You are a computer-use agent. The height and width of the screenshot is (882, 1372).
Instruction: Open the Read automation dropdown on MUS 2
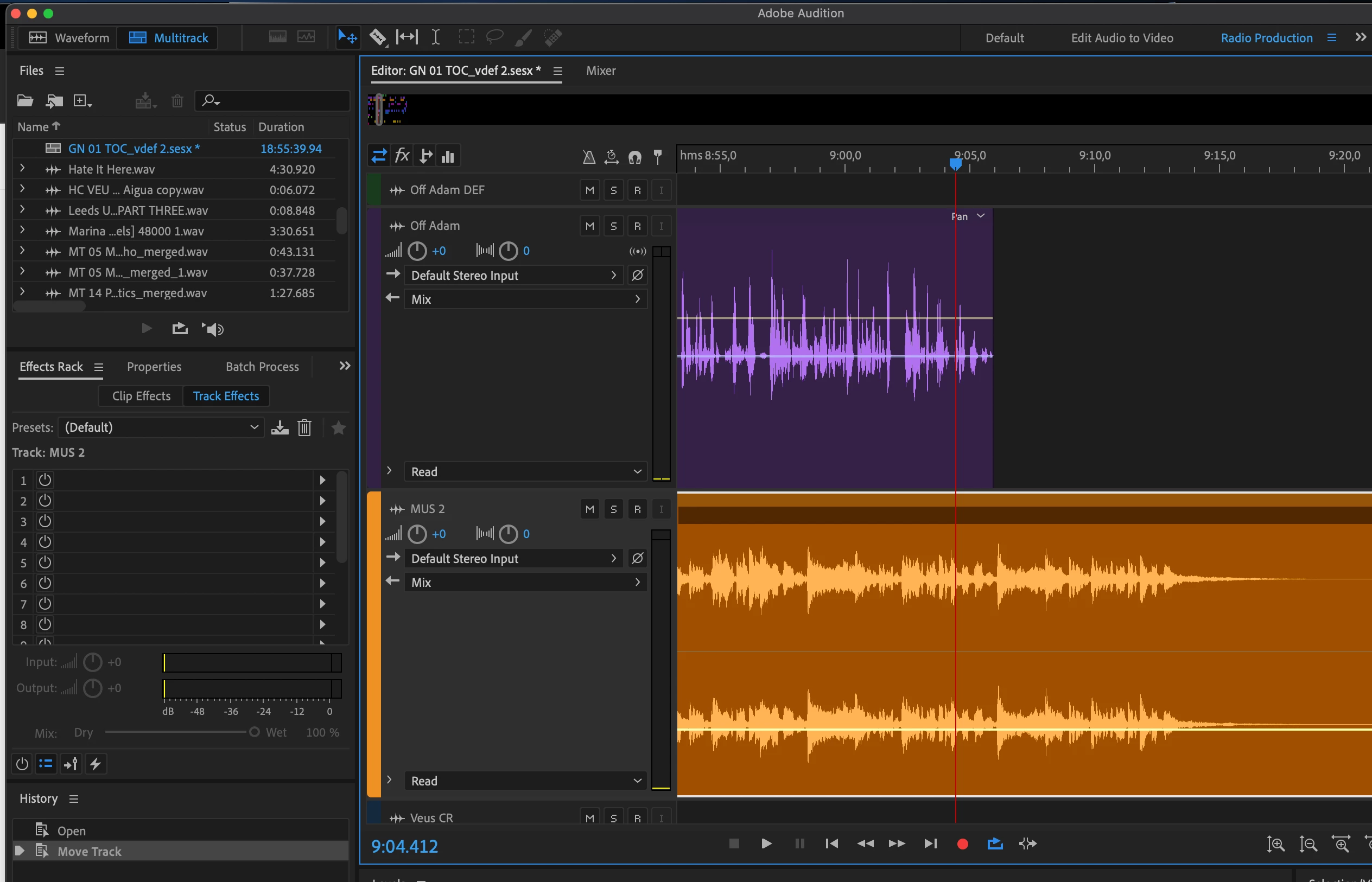pos(525,781)
